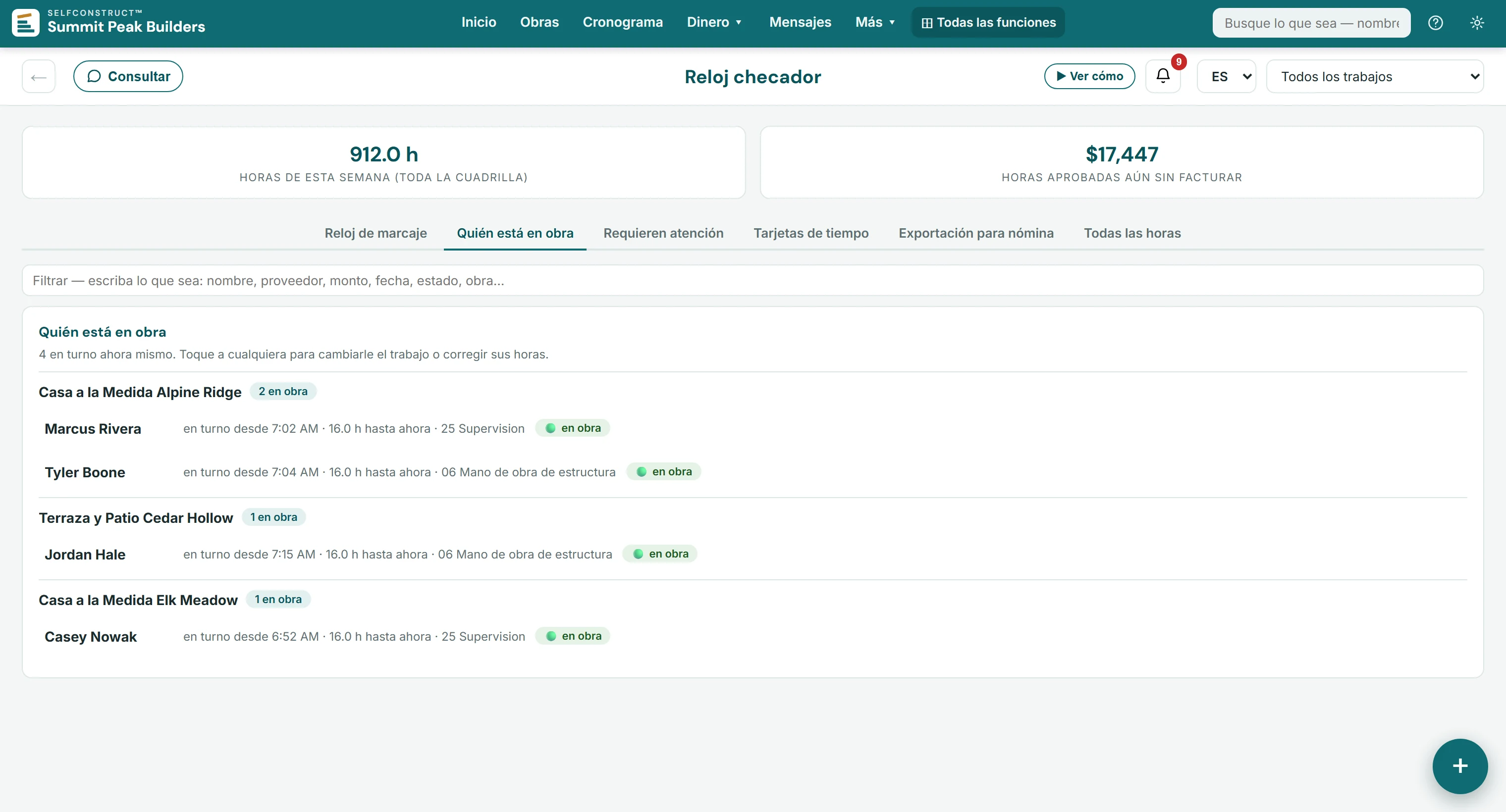Open the notifications bell
Viewport: 1506px width, 812px height.
[1163, 76]
